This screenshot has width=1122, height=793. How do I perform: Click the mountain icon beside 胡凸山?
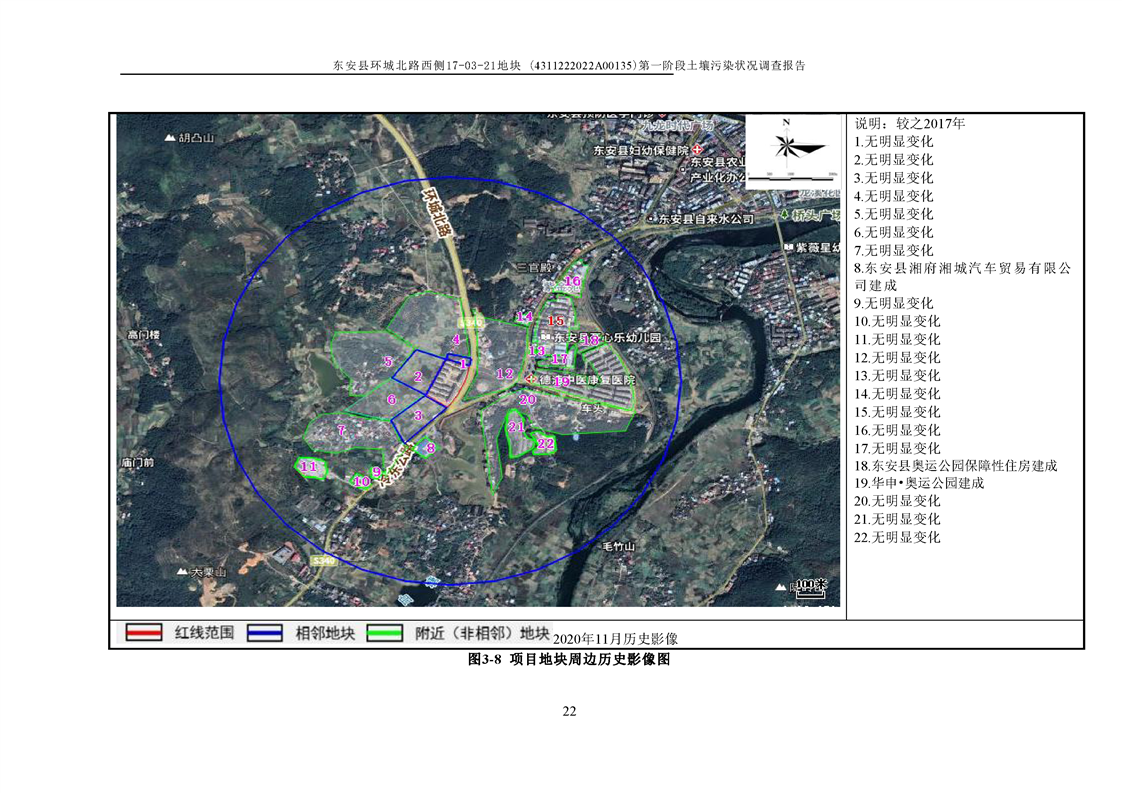point(170,137)
